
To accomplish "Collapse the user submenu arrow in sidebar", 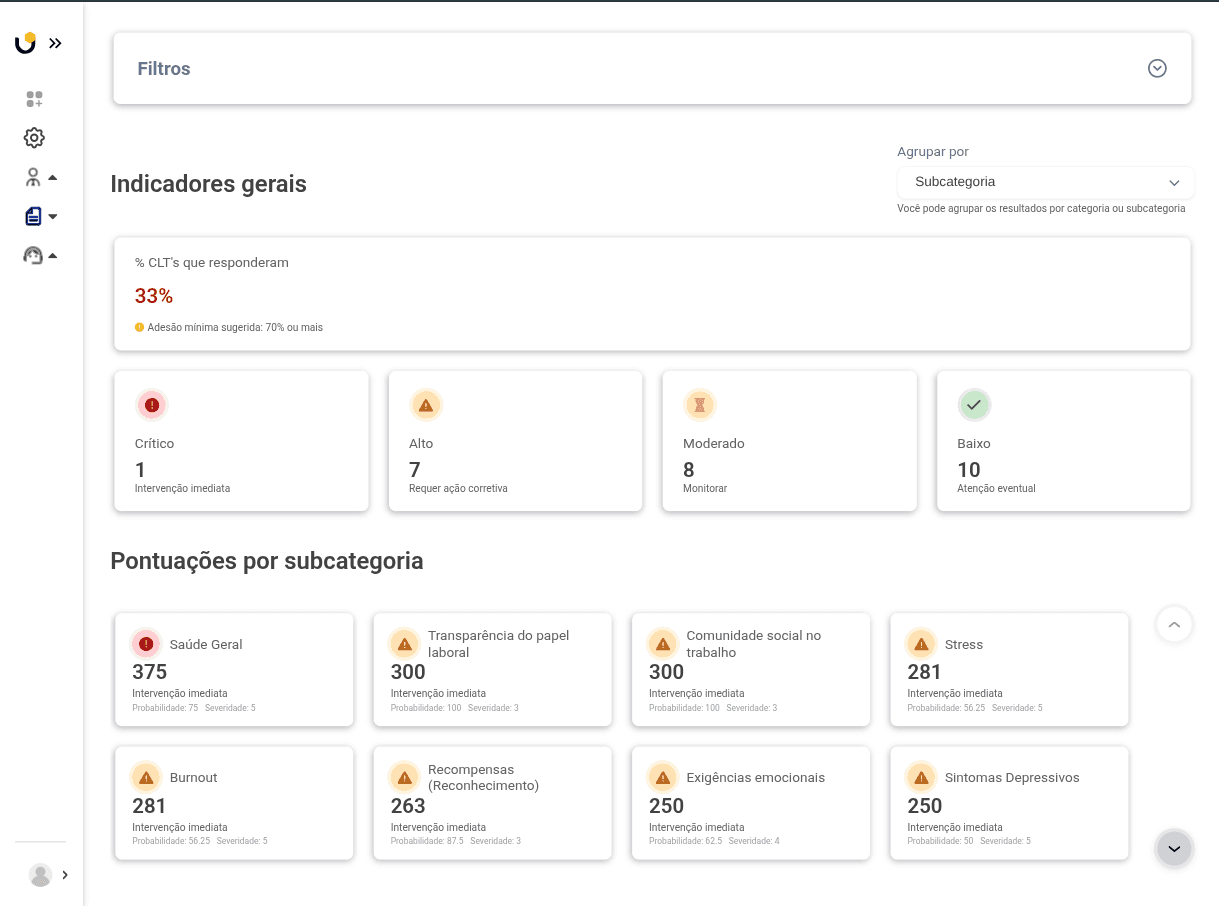I will coord(52,177).
